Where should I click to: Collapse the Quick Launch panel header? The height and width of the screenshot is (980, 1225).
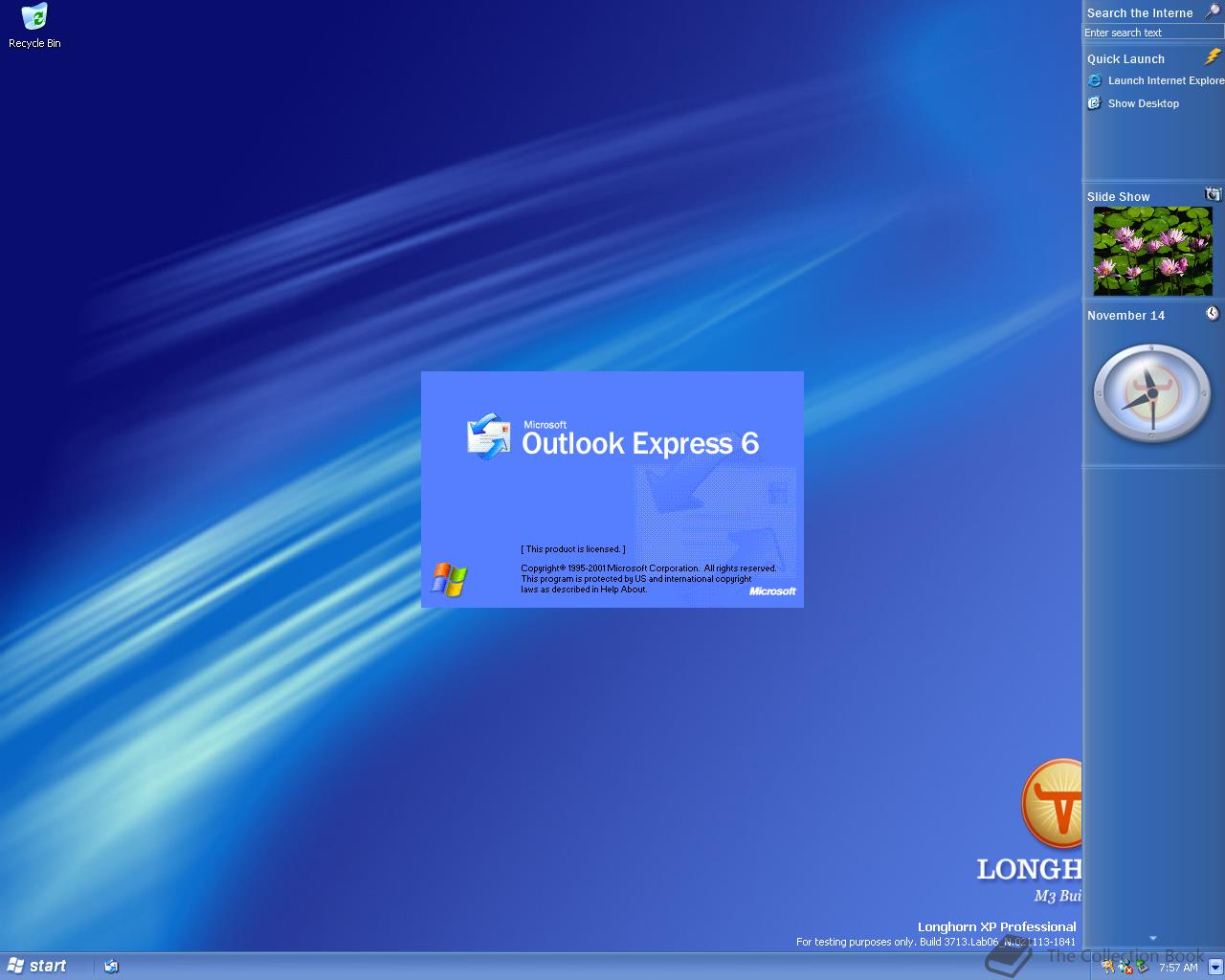coord(1125,58)
